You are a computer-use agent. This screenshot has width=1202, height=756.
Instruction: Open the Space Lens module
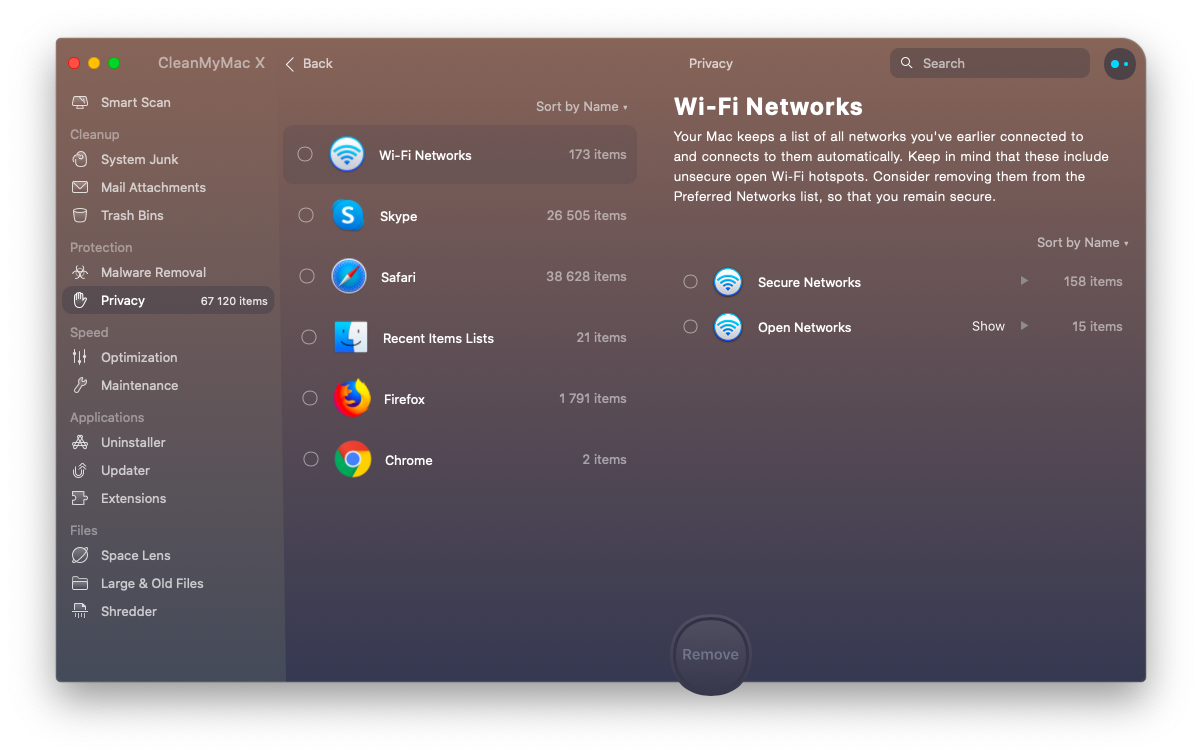click(135, 555)
